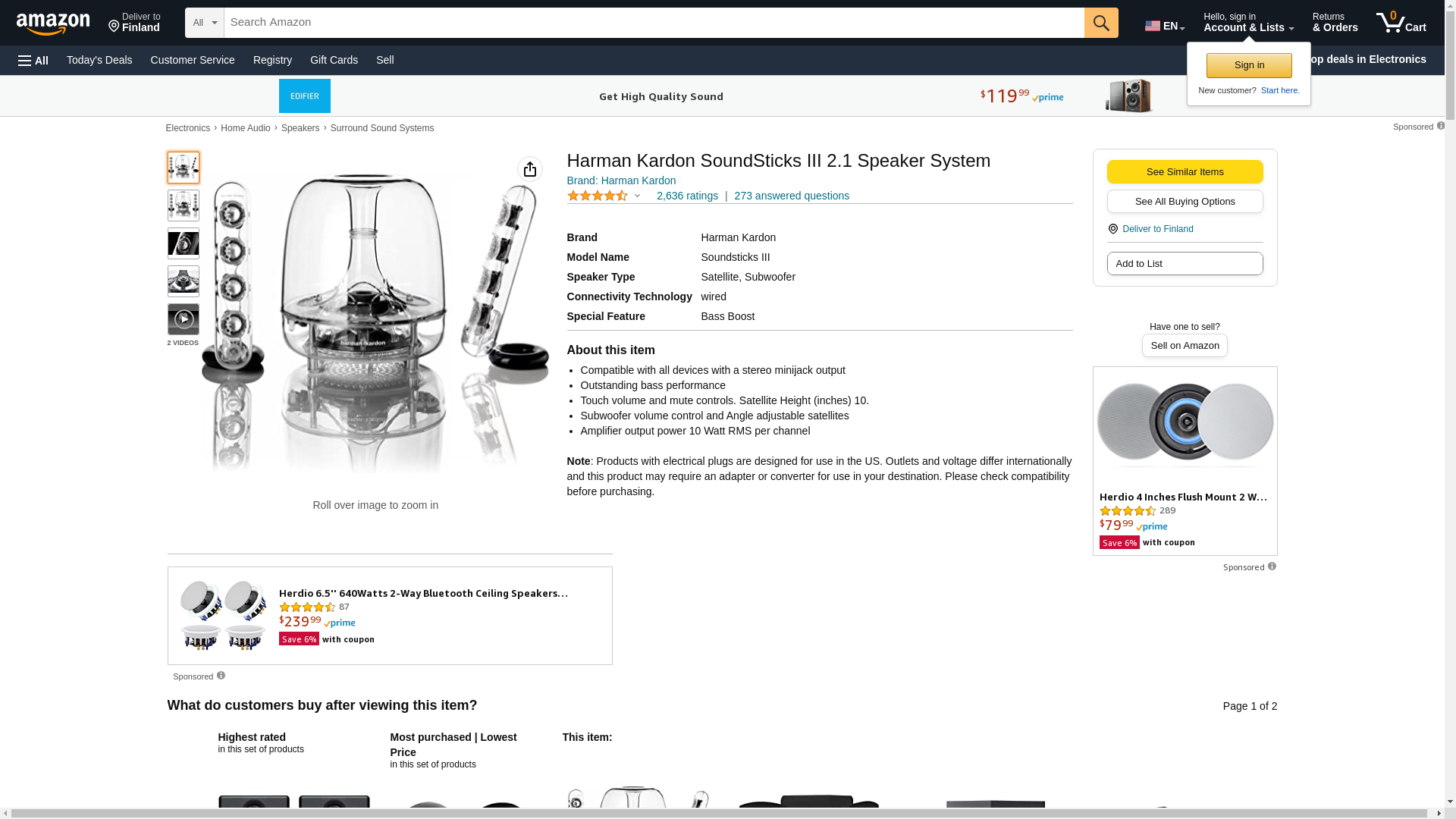Image resolution: width=1456 pixels, height=819 pixels.
Task: Click the Sponsored info icon near Herdio 6.5 ad
Action: [221, 676]
